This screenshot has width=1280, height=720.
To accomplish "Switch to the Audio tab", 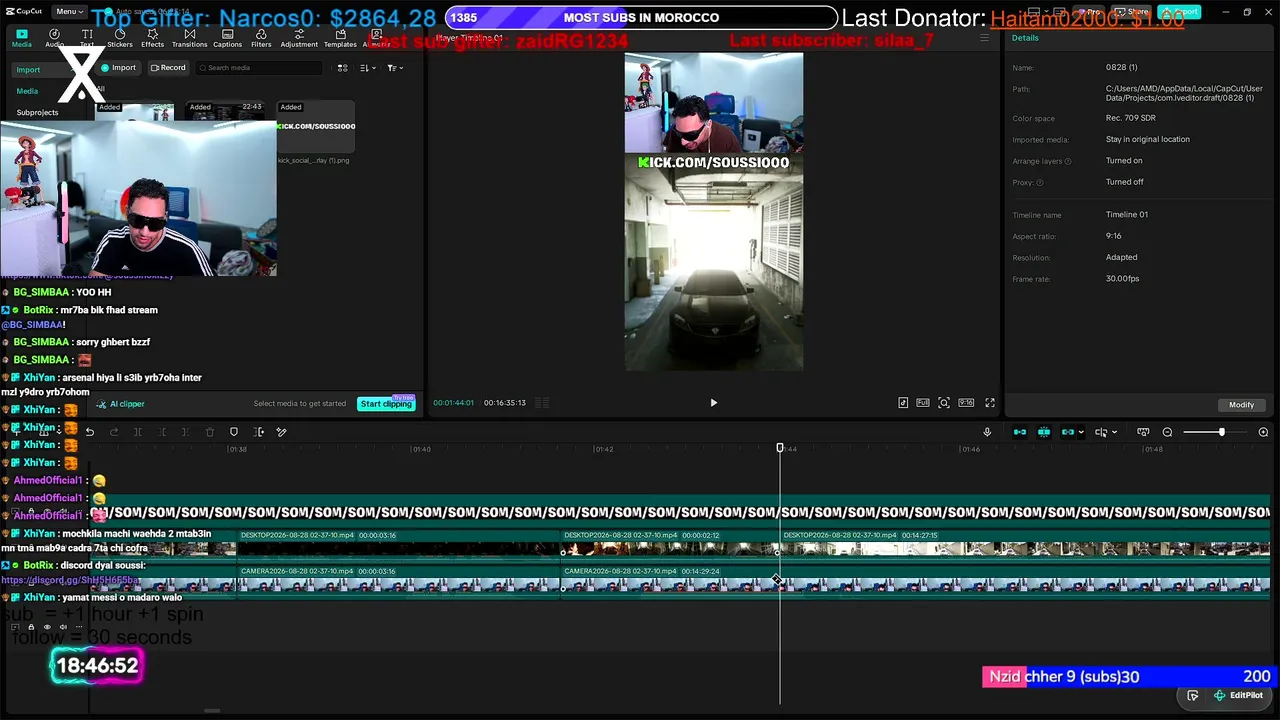I will 54,38.
